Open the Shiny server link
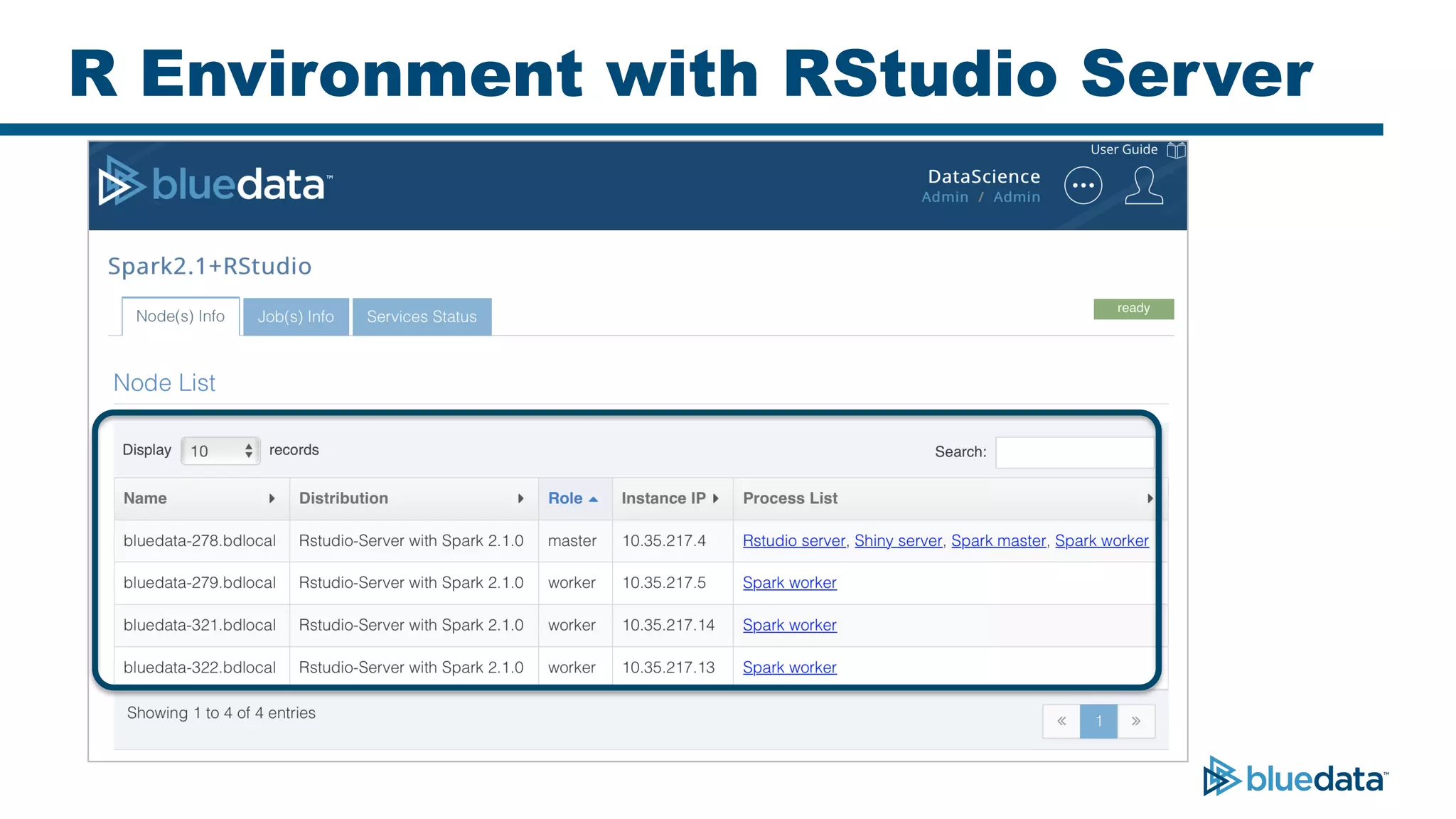The image size is (1456, 819). pyautogui.click(x=898, y=540)
